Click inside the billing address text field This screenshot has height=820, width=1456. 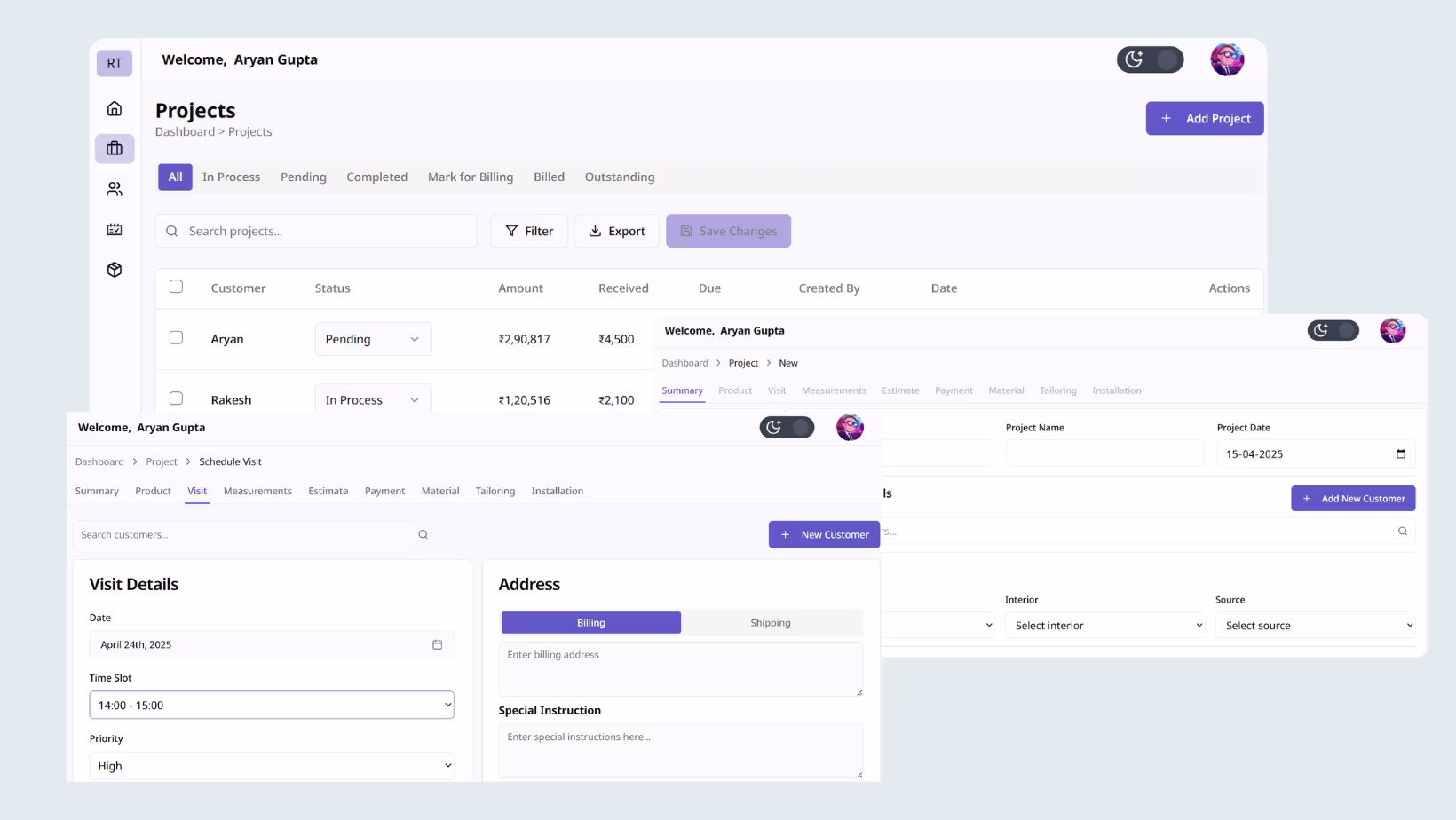[680, 668]
